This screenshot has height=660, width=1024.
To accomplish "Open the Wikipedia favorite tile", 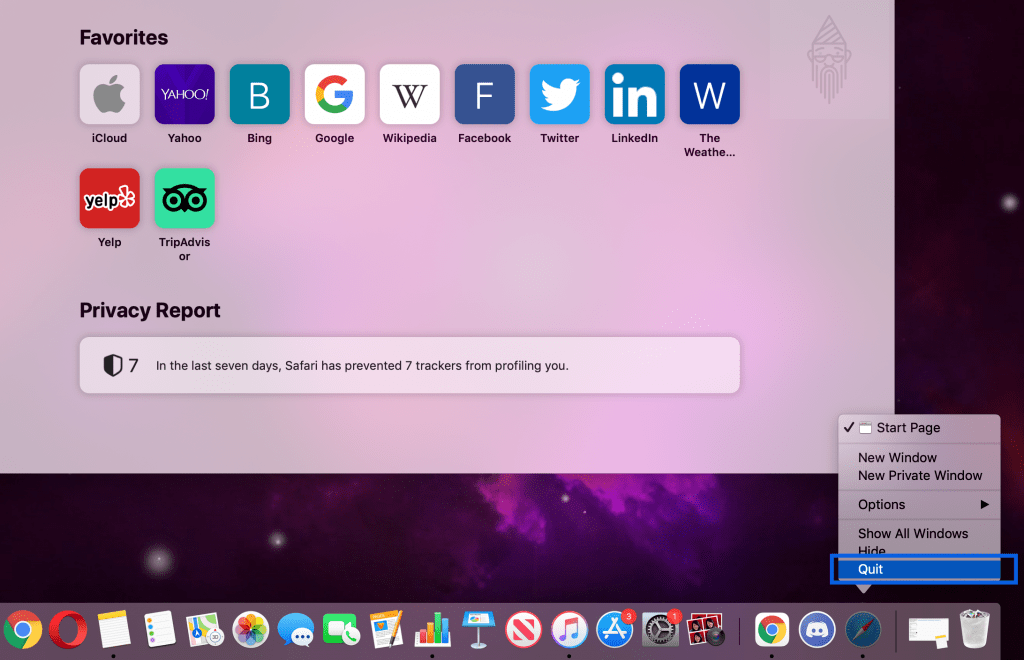I will click(x=409, y=94).
